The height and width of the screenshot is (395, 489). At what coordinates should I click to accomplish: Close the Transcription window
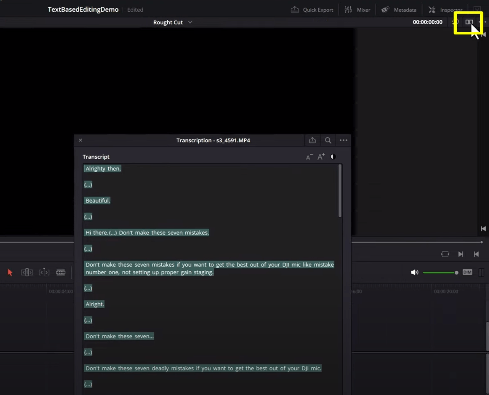click(80, 140)
